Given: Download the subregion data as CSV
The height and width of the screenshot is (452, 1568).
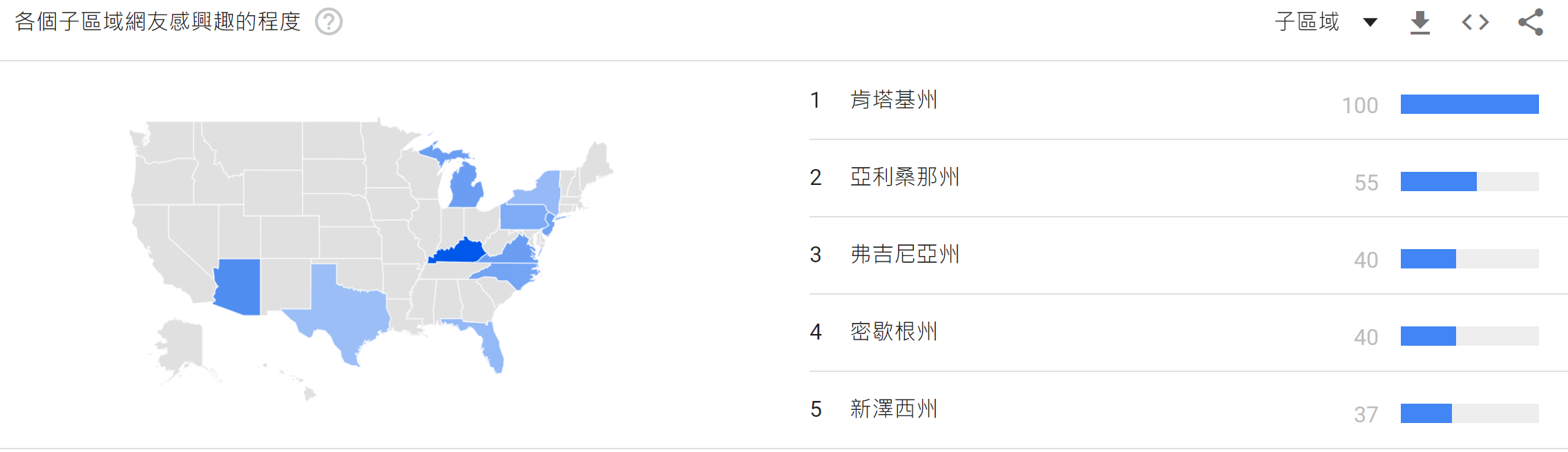Looking at the screenshot, I should tap(1420, 22).
